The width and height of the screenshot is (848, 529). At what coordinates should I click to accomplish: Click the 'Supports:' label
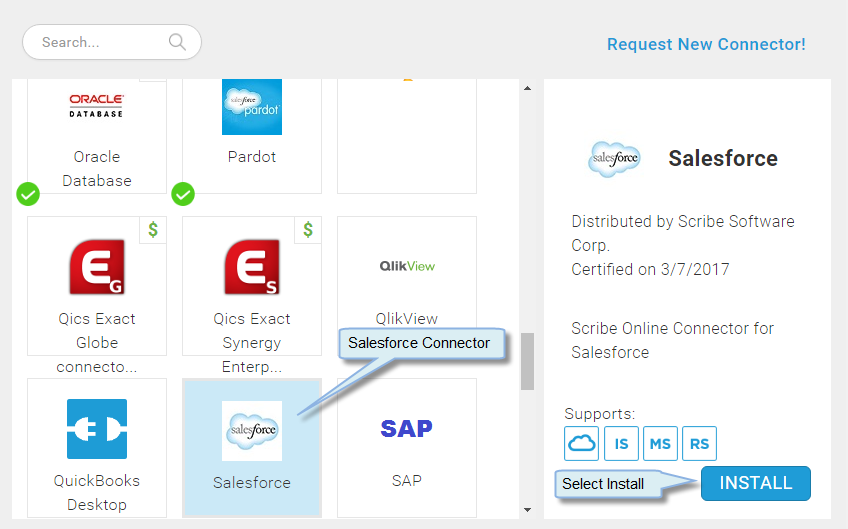pos(599,414)
